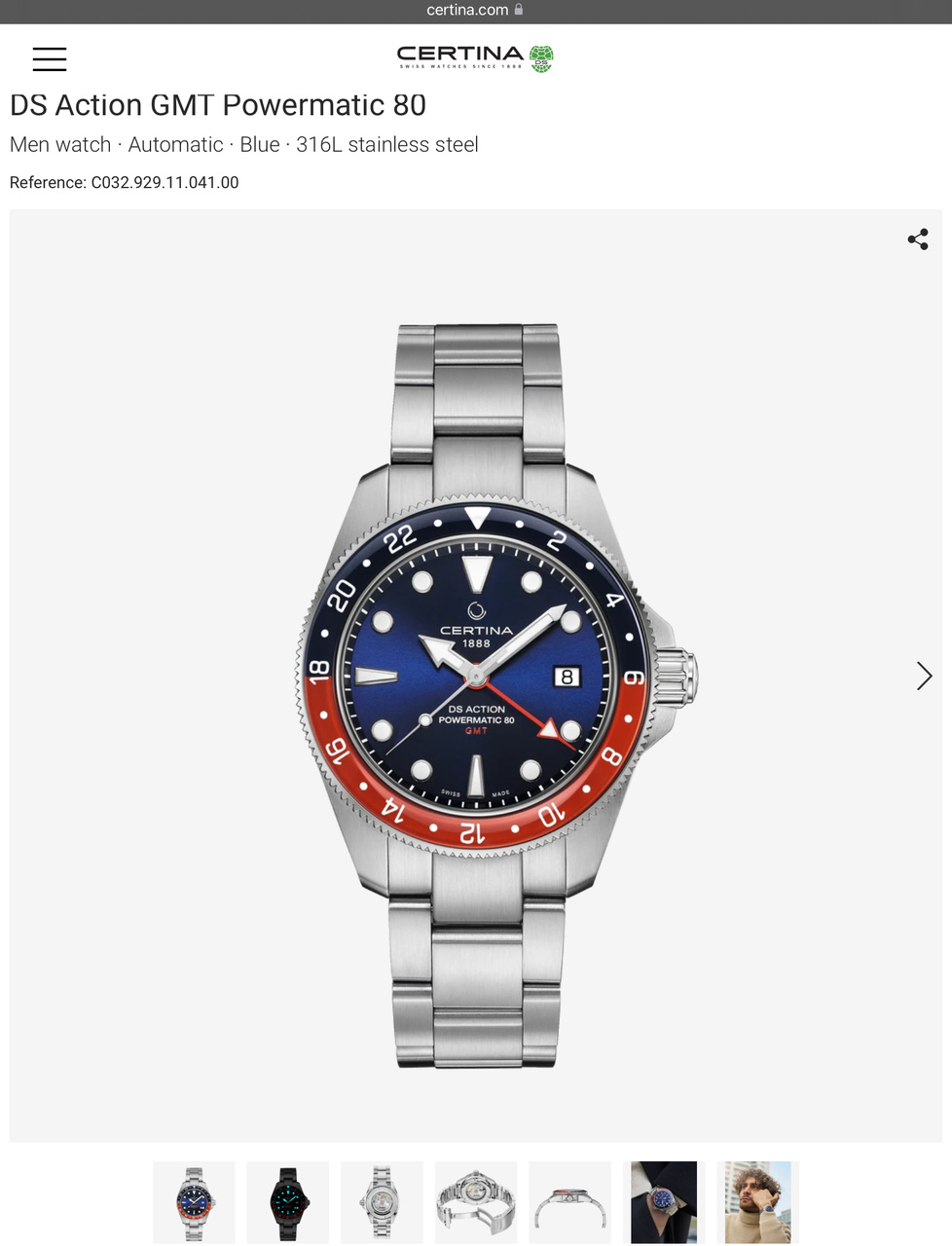
Task: Click the white triangle on bezel top
Action: click(x=477, y=518)
